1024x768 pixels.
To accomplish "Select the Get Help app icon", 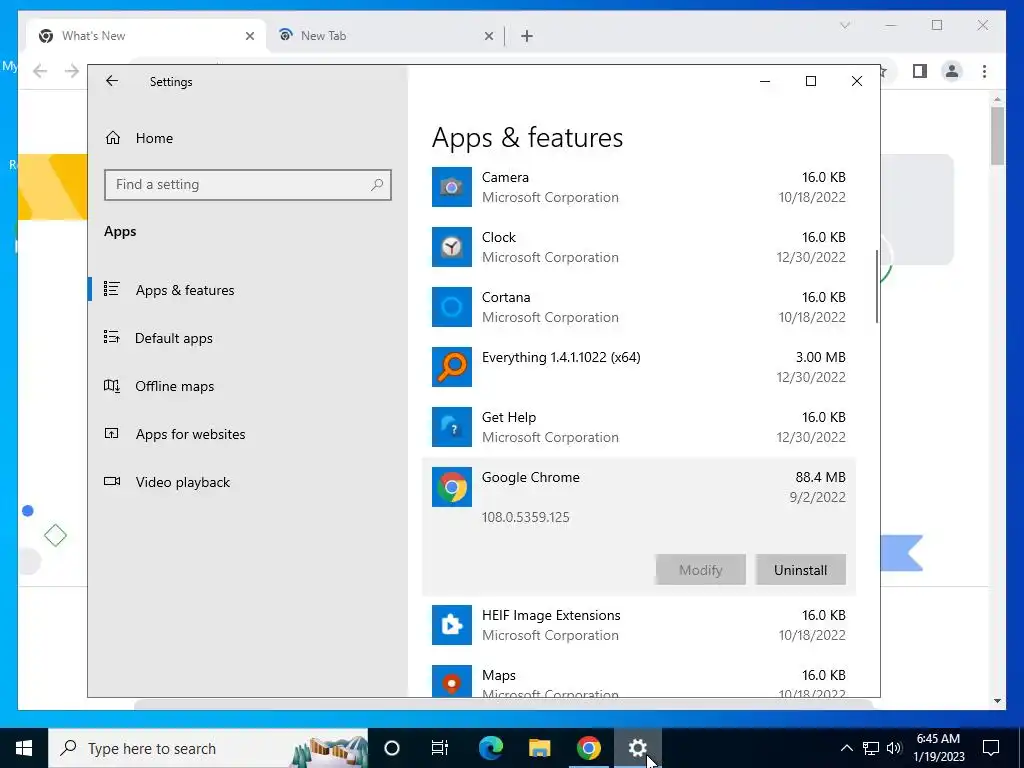I will pos(452,427).
